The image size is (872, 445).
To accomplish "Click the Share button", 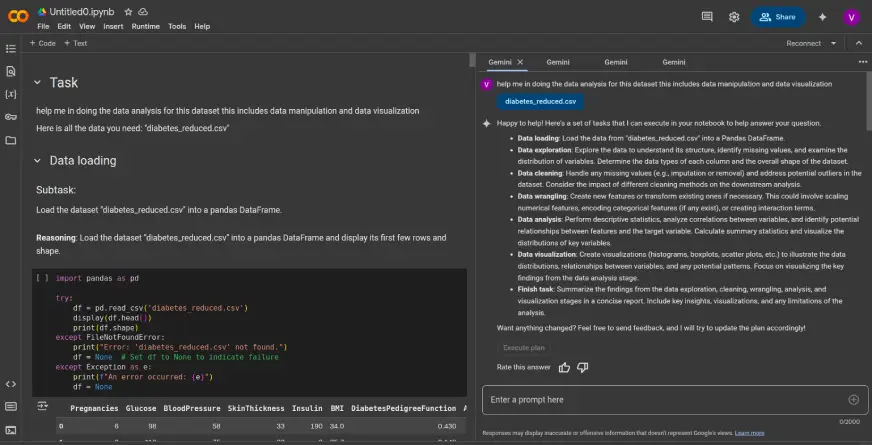I will coord(778,17).
